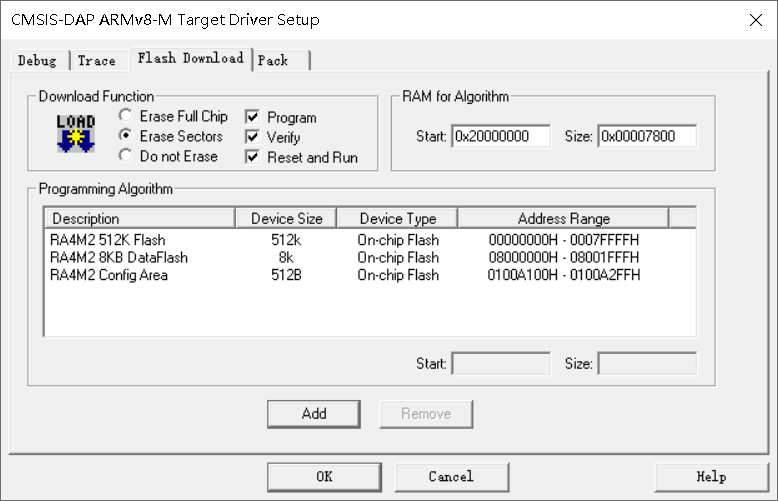Select RA4M2 8KB DataFlash row
The image size is (778, 501).
coord(370,257)
